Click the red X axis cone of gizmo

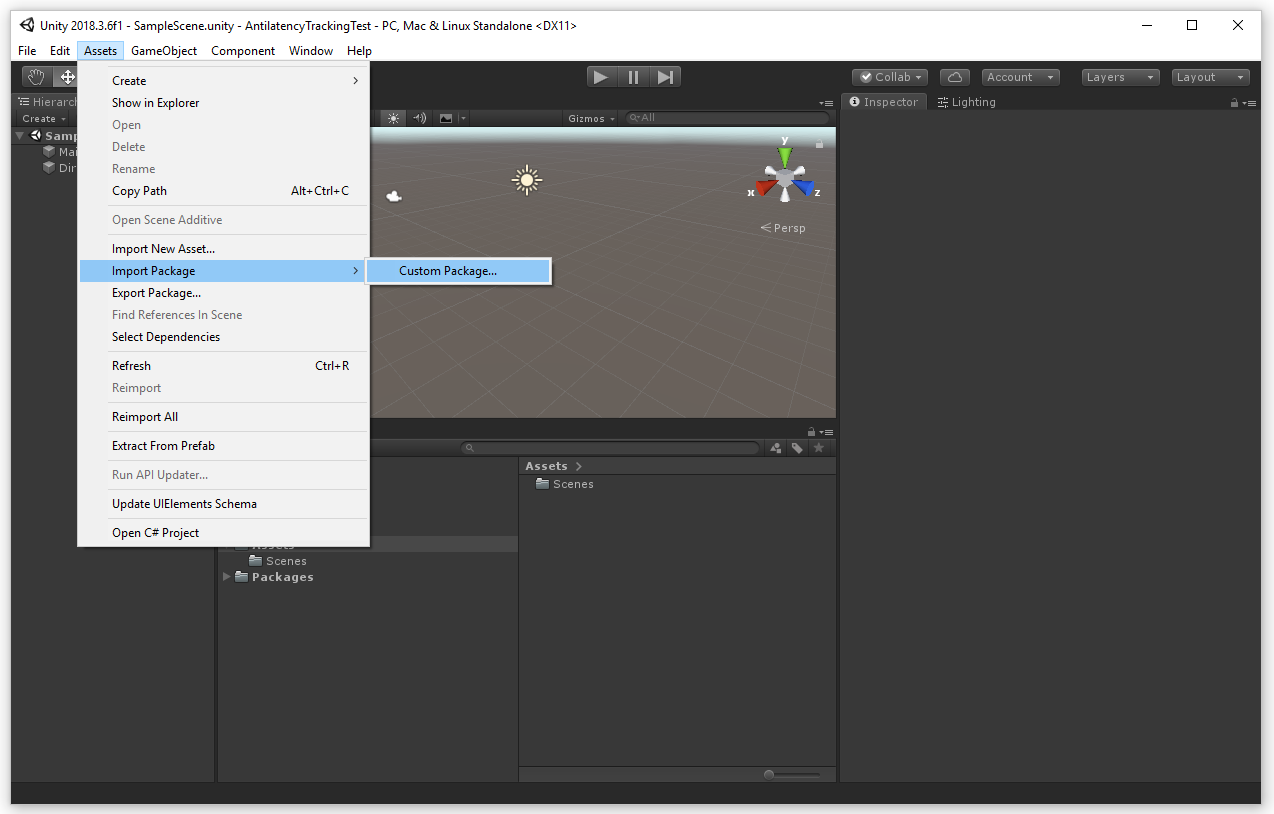coord(767,187)
